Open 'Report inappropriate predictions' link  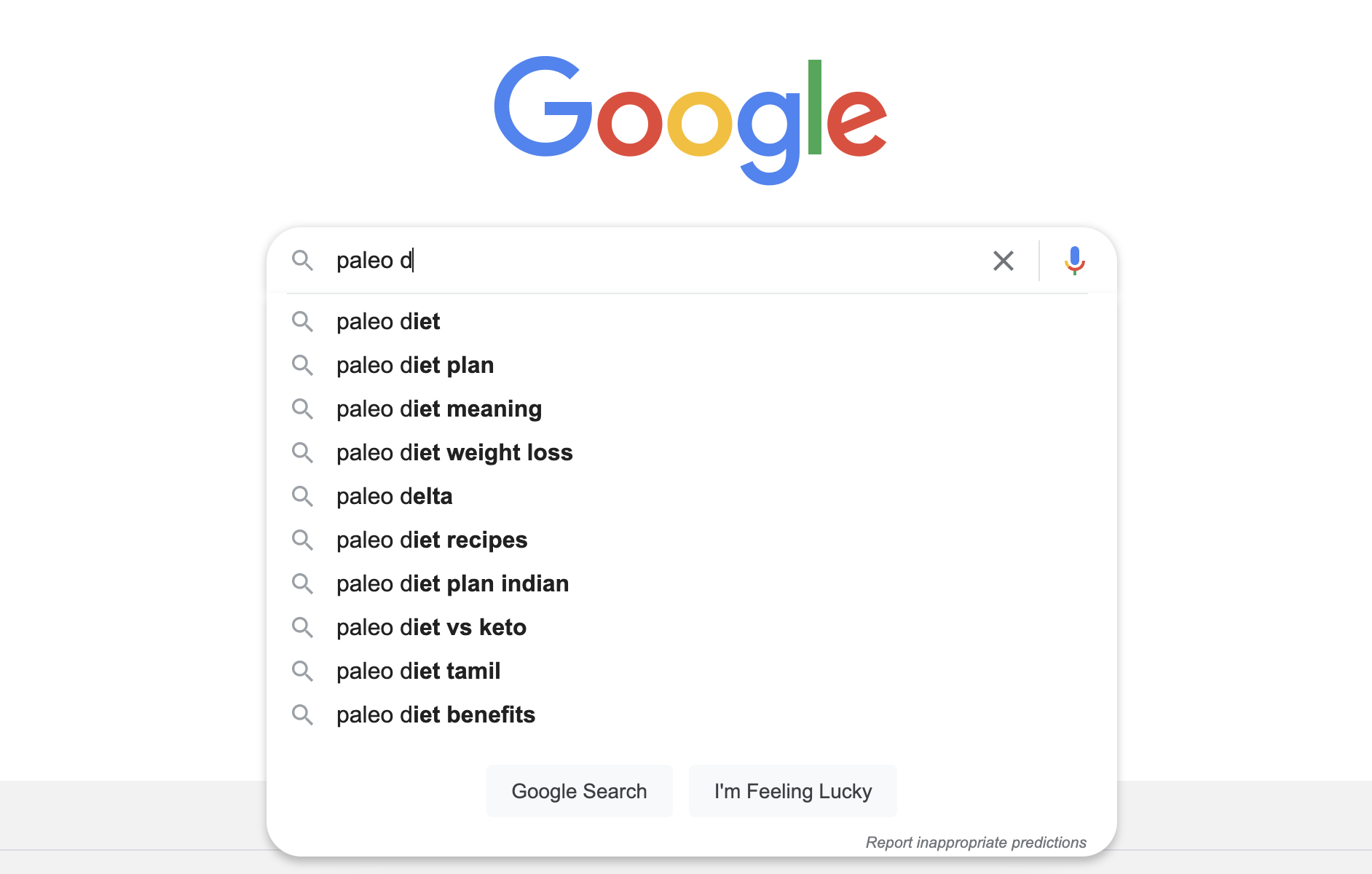pos(976,842)
